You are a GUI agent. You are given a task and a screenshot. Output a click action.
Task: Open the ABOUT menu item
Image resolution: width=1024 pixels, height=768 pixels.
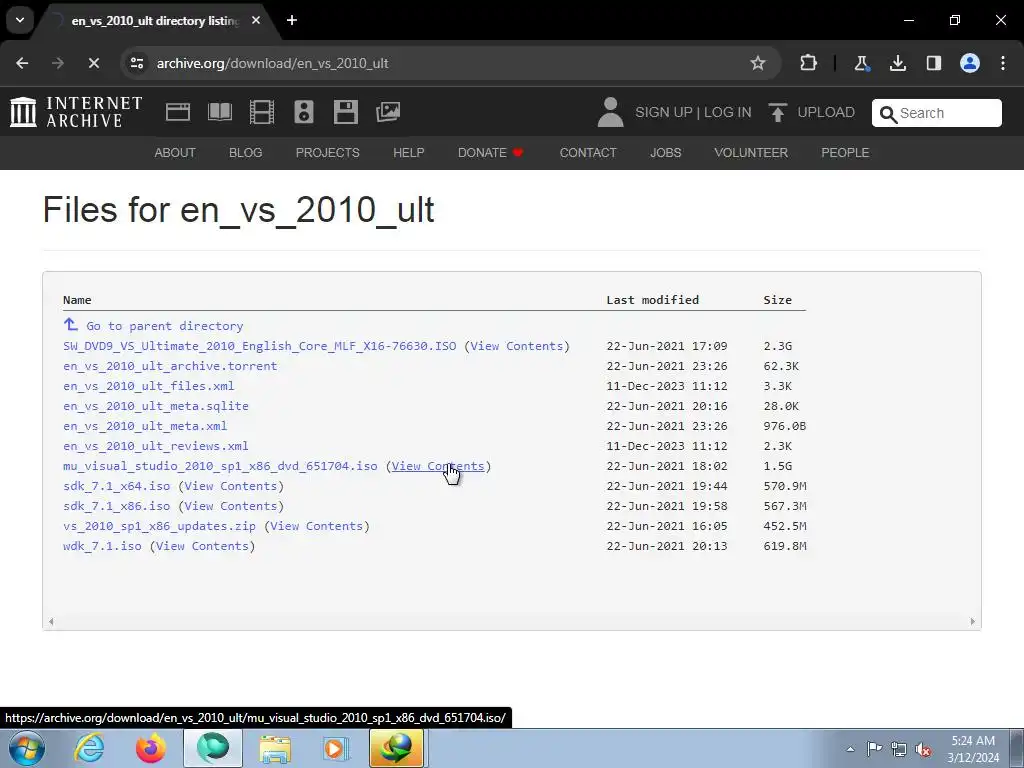pyautogui.click(x=175, y=153)
